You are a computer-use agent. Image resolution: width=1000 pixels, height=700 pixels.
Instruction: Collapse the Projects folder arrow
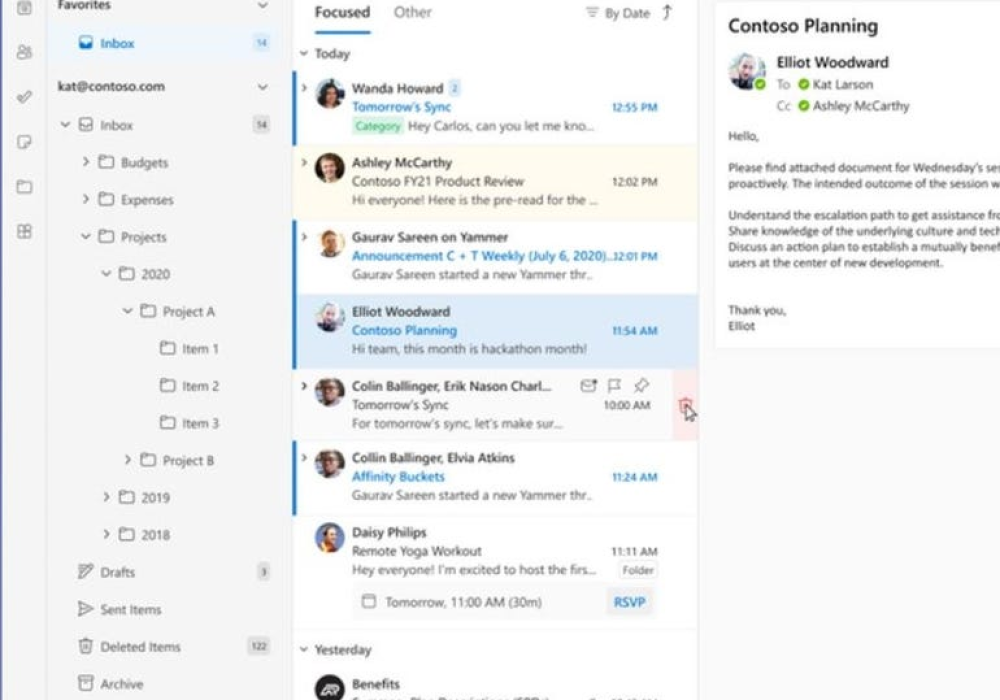(x=85, y=237)
